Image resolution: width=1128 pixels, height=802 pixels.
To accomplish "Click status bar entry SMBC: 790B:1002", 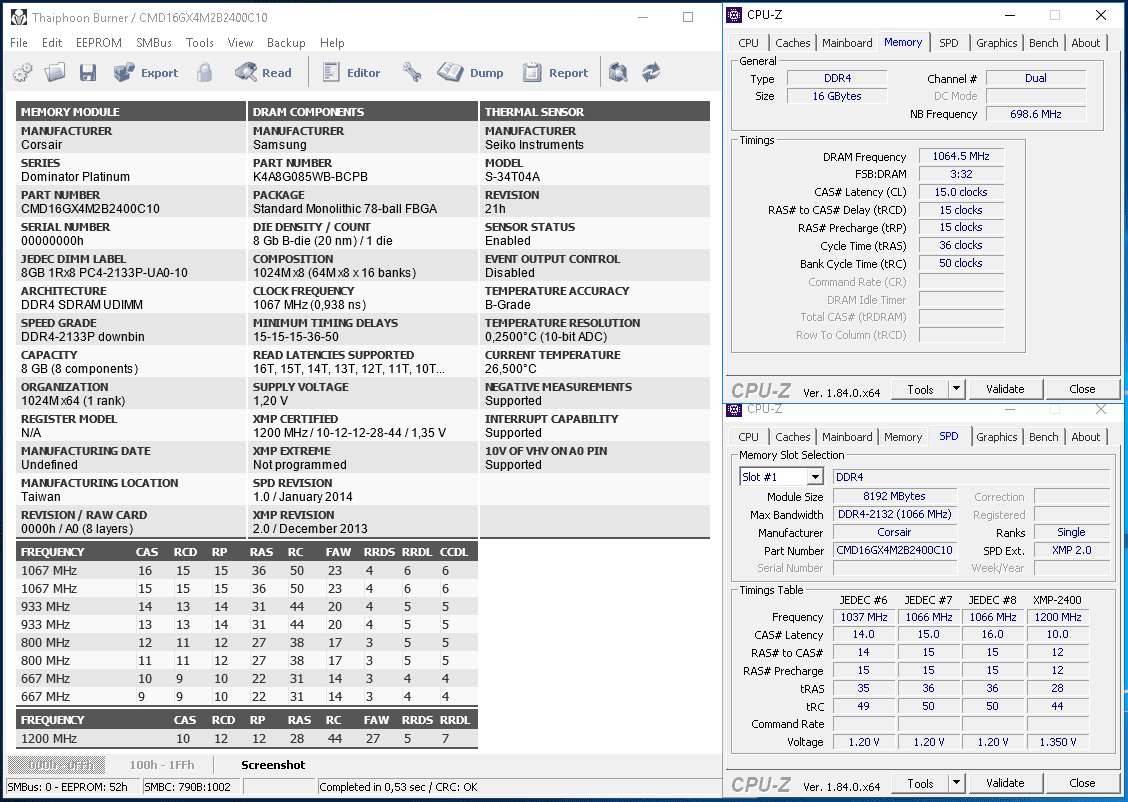I will 191,787.
